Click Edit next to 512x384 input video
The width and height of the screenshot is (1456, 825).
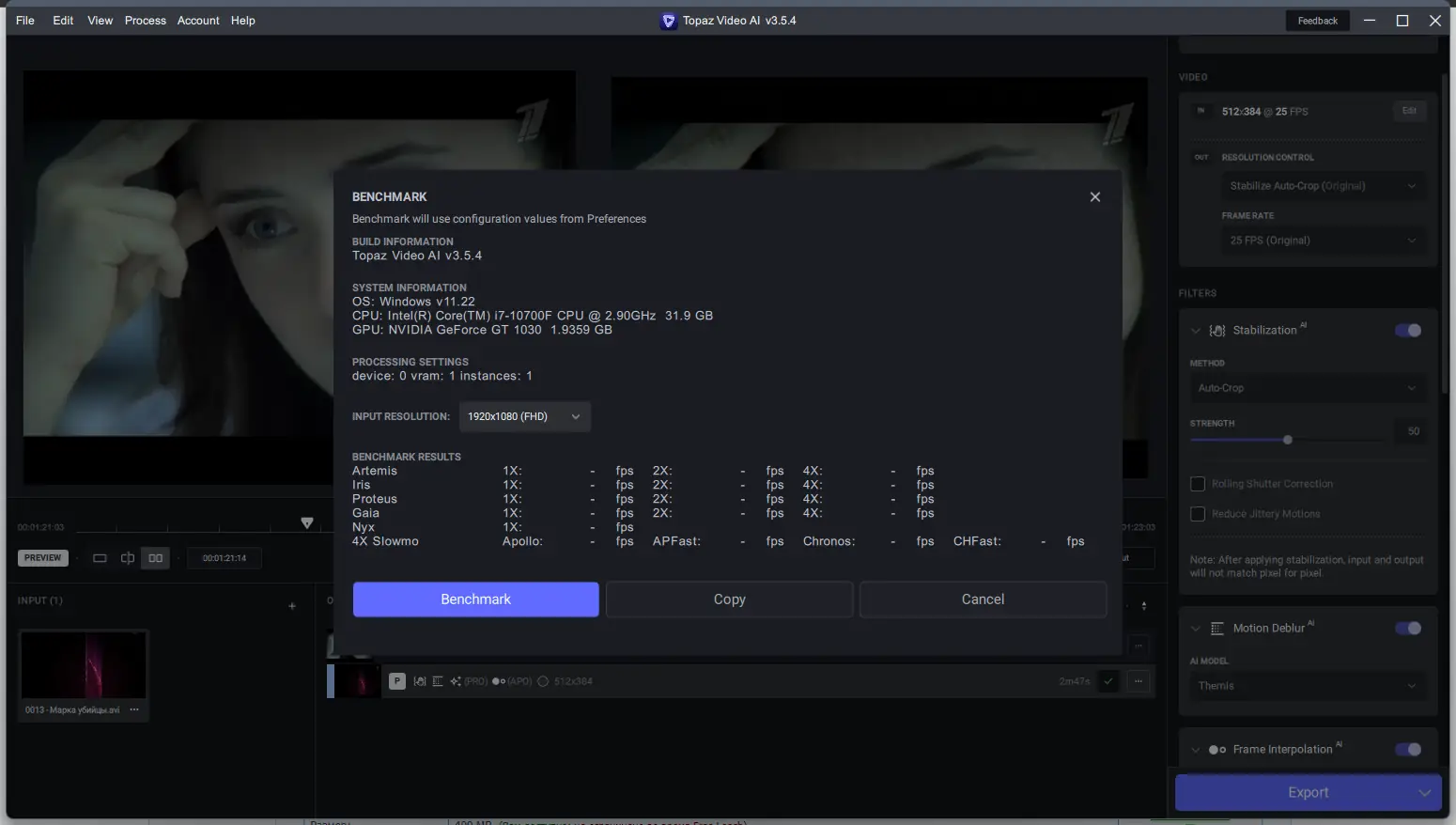tap(1409, 111)
